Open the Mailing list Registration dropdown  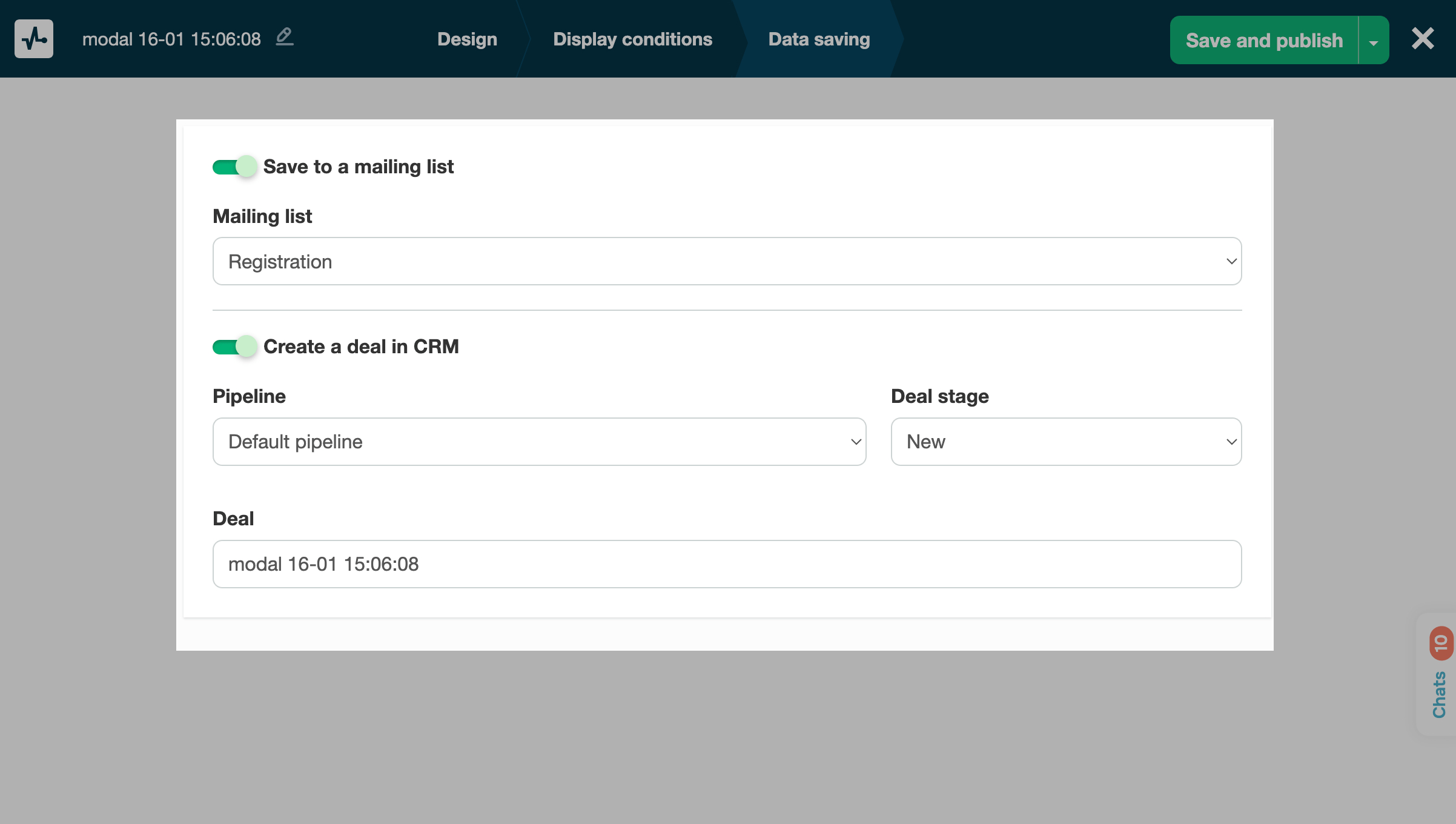(727, 261)
